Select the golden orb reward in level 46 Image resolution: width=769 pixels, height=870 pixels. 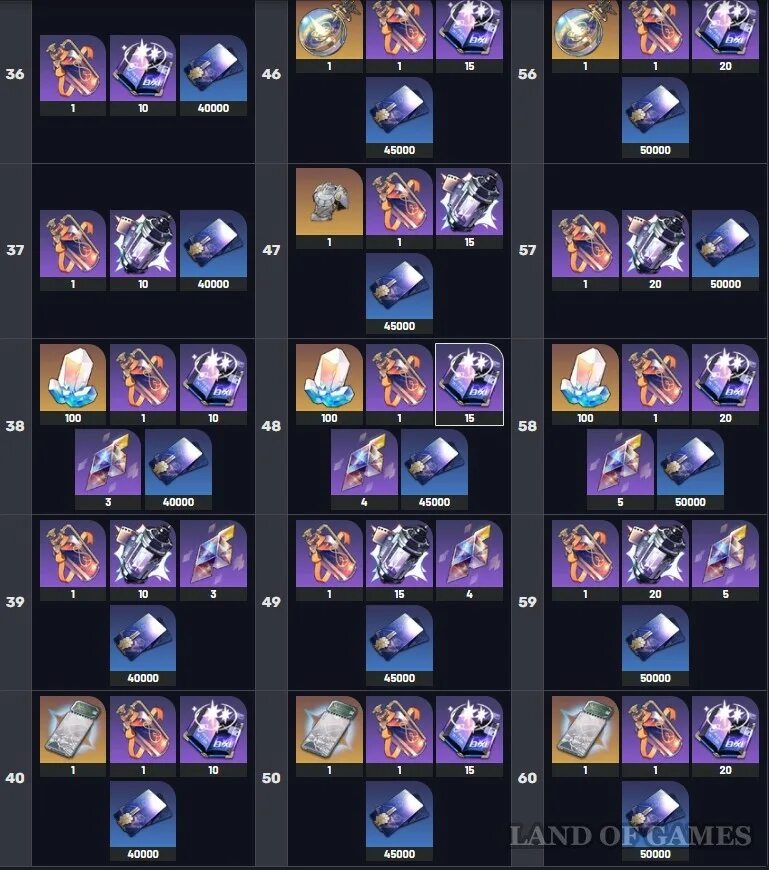pyautogui.click(x=329, y=37)
